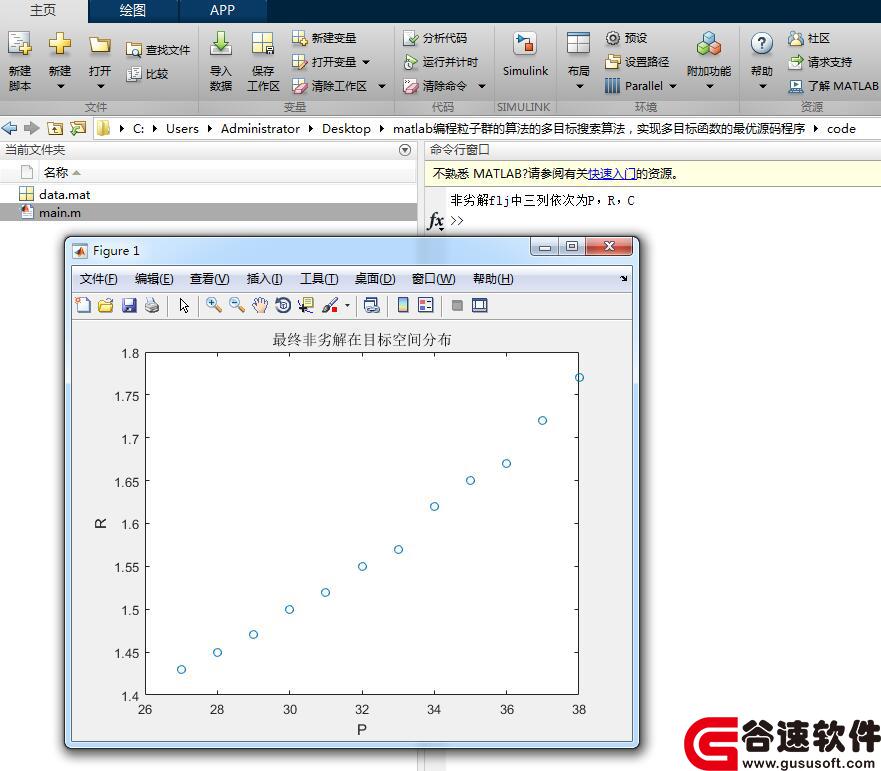This screenshot has width=881, height=771.
Task: Click the Add-Ons (附加功能) icon
Action: click(709, 44)
